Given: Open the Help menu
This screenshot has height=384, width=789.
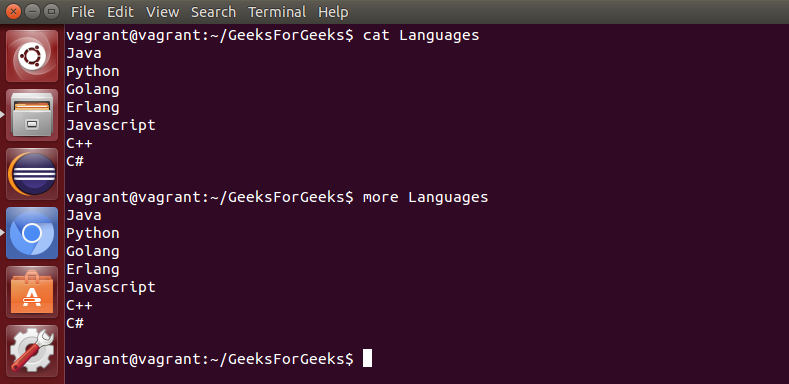Looking at the screenshot, I should coord(333,12).
